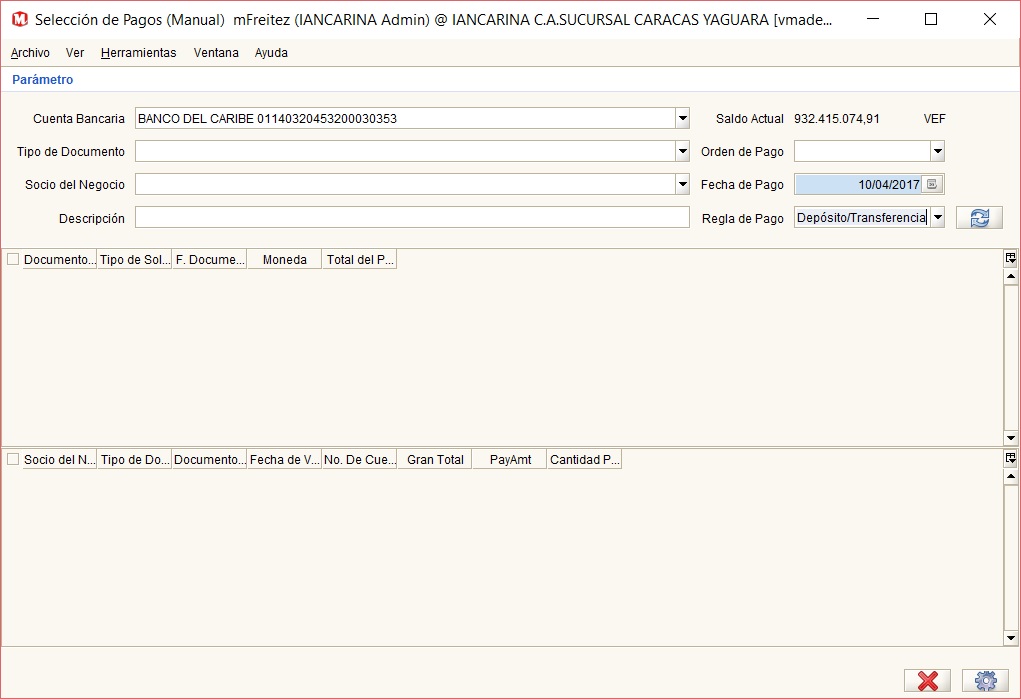Toggle select-all checkbox in Documento table header
Screen dimensions: 1021x699
pyautogui.click(x=13, y=259)
